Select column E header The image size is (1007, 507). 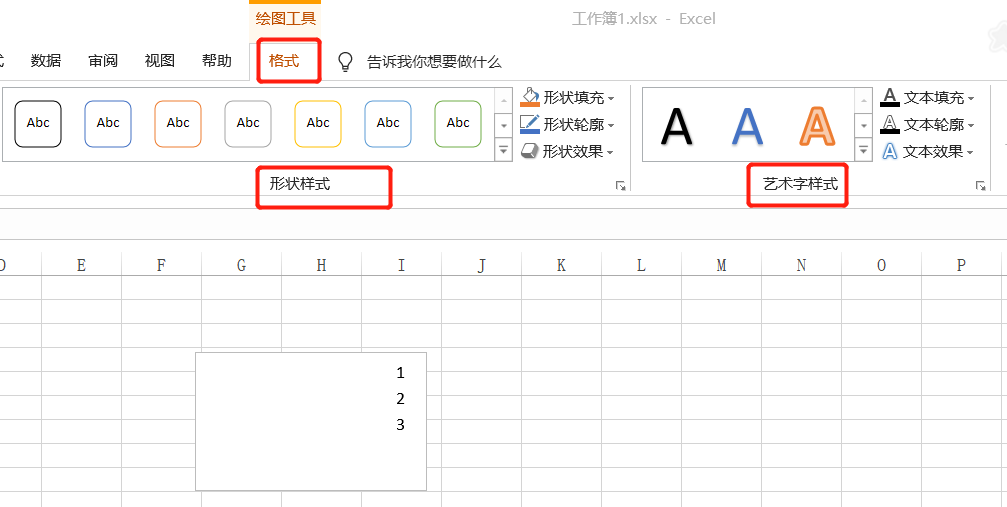pyautogui.click(x=81, y=265)
